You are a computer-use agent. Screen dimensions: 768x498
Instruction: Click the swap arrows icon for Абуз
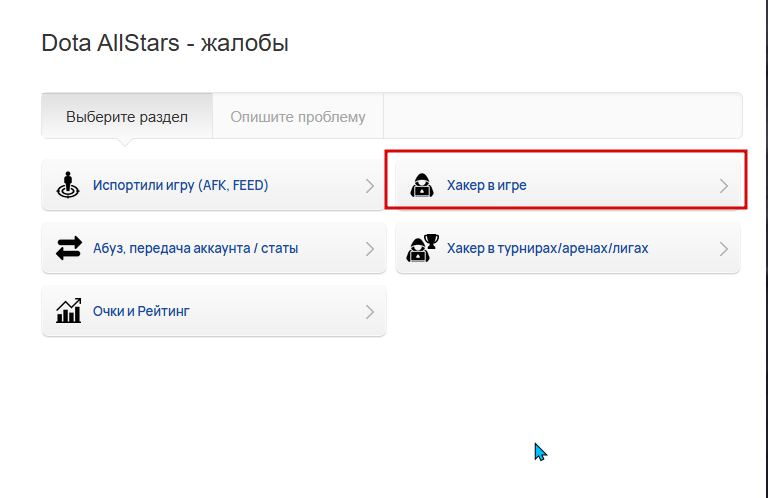[x=69, y=248]
